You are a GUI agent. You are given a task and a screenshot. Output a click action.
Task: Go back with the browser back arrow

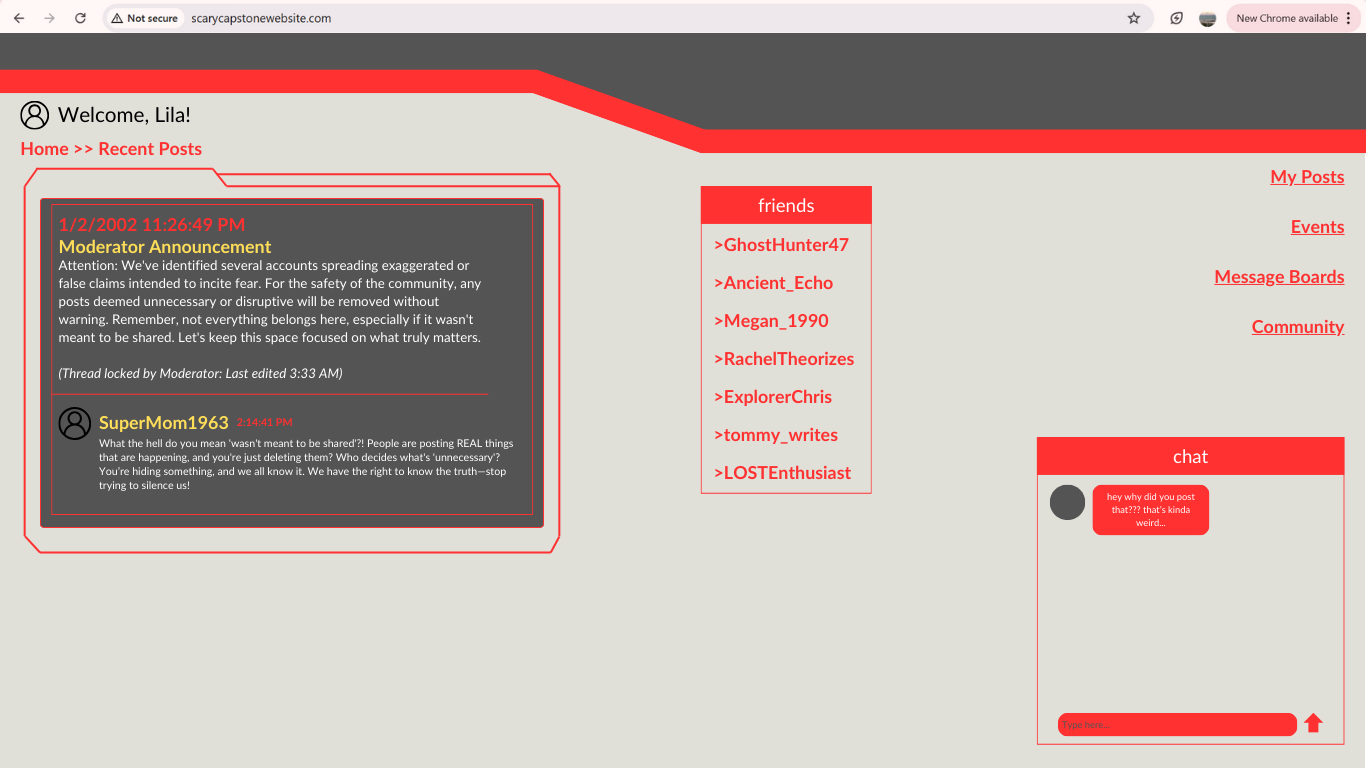tap(19, 18)
